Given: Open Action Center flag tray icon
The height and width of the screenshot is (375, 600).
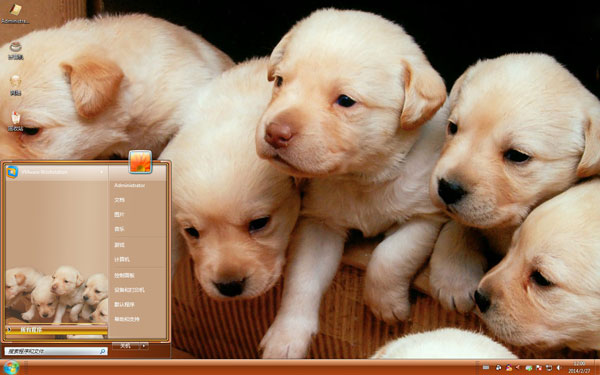Looking at the screenshot, I should [x=539, y=368].
